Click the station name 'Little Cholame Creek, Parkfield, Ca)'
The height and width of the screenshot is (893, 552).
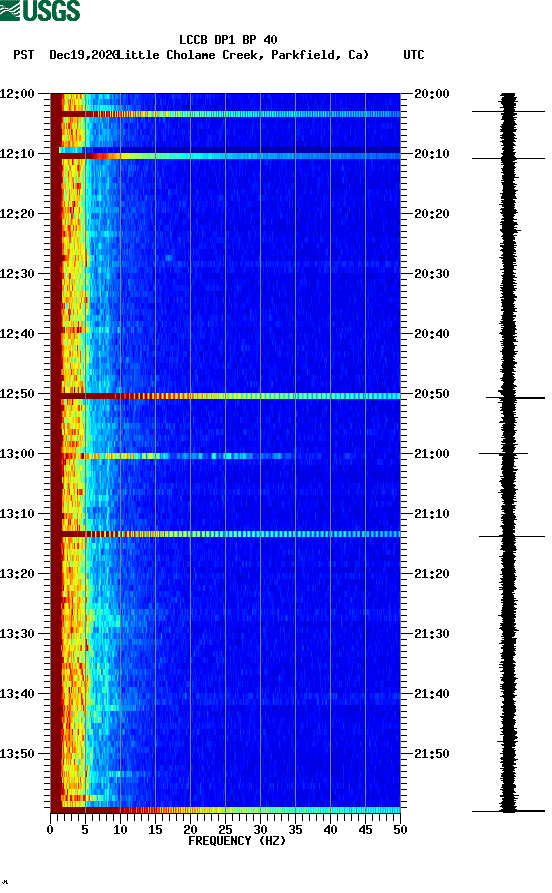click(x=243, y=55)
